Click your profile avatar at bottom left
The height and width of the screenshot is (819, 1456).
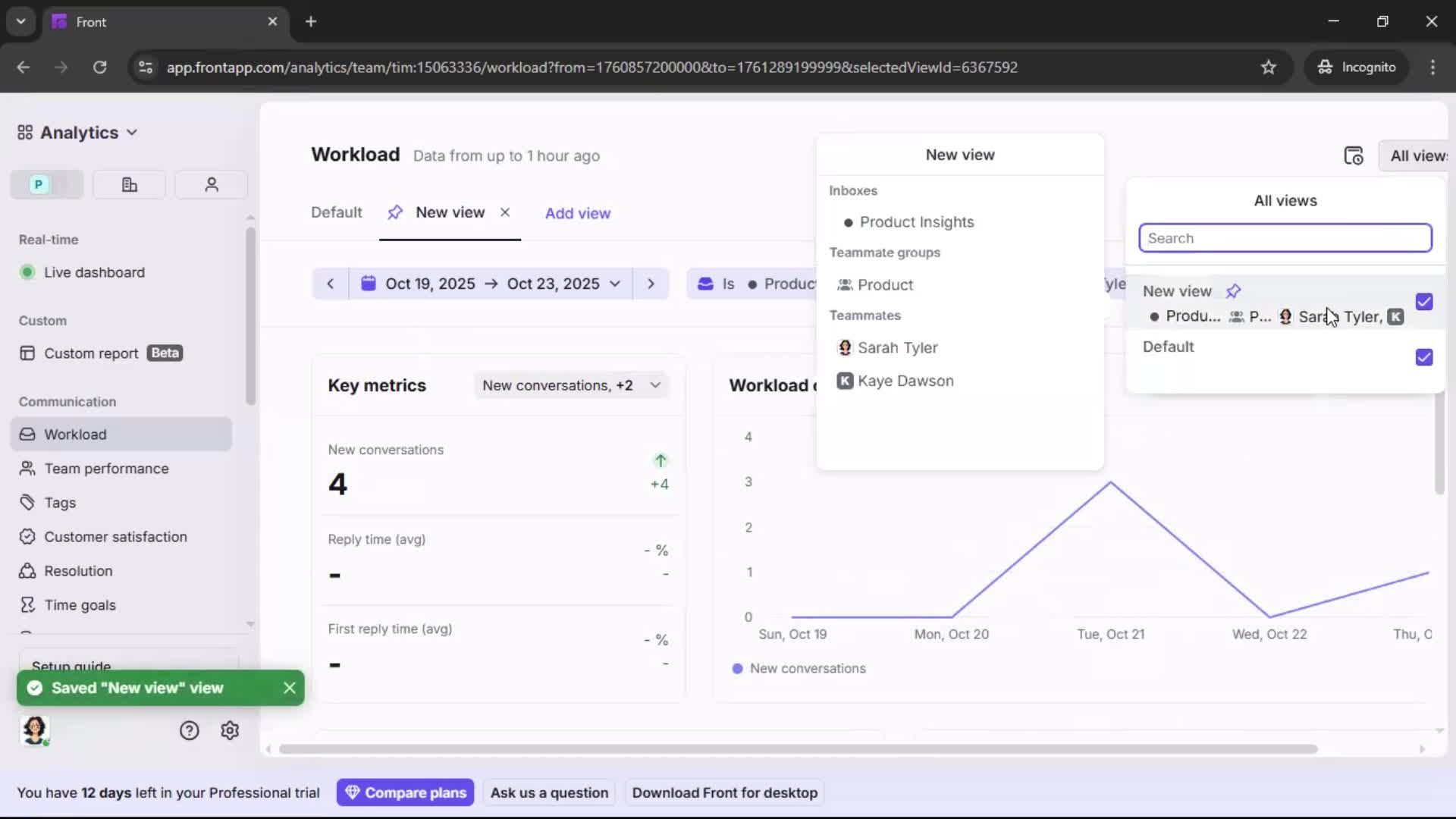[x=35, y=730]
